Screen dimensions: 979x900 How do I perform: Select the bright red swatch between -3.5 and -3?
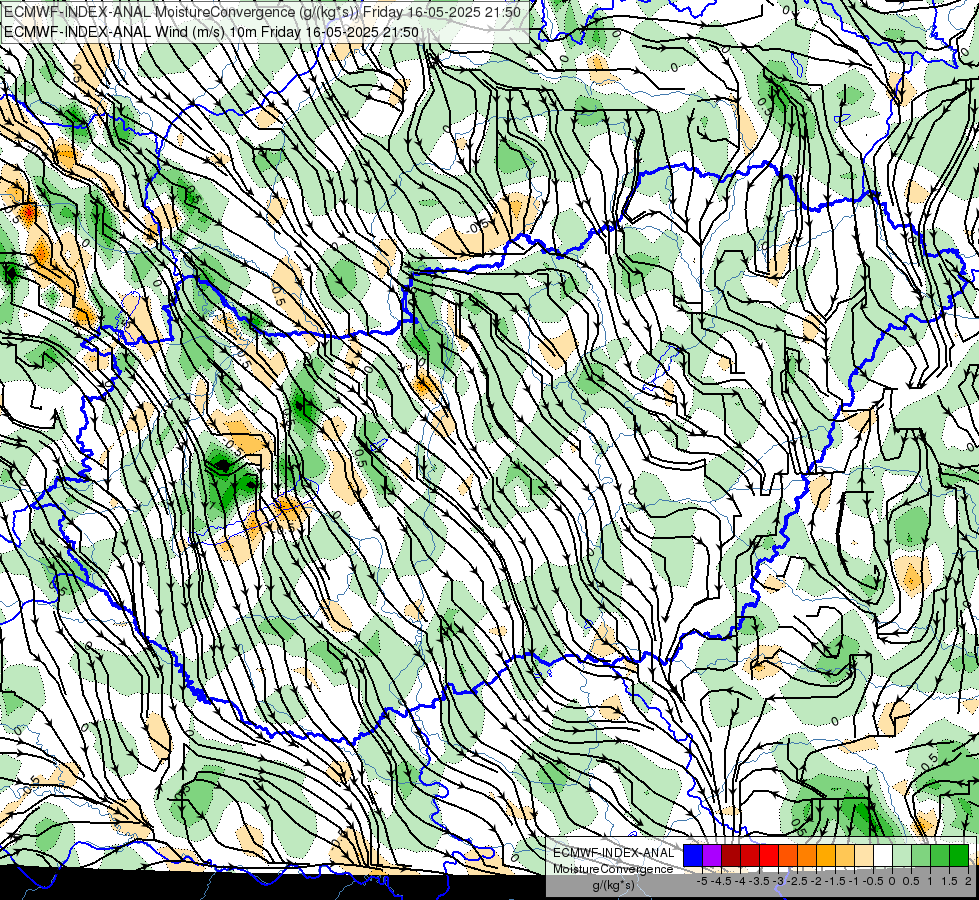coord(769,855)
